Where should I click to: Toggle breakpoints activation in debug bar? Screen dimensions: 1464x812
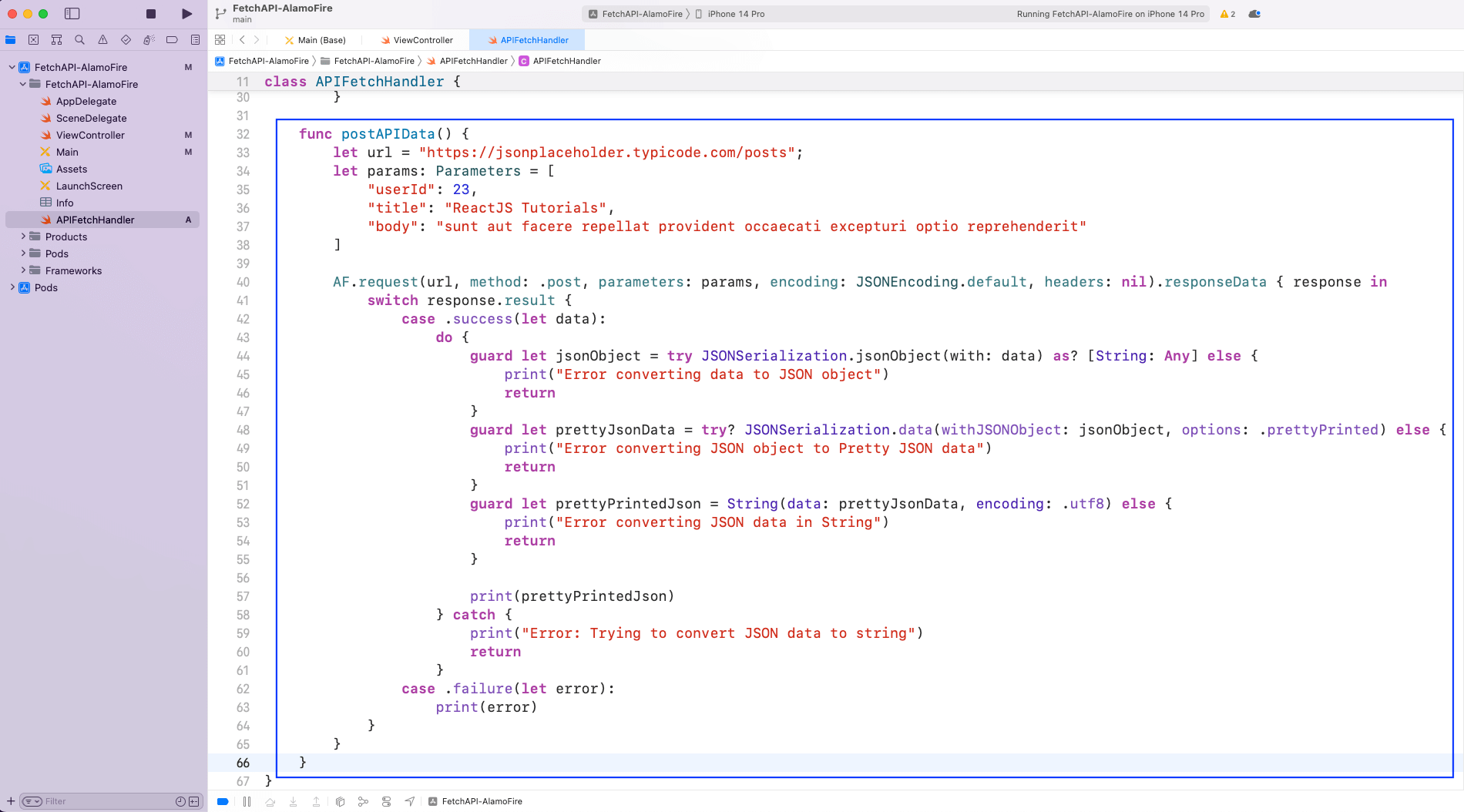pos(223,801)
